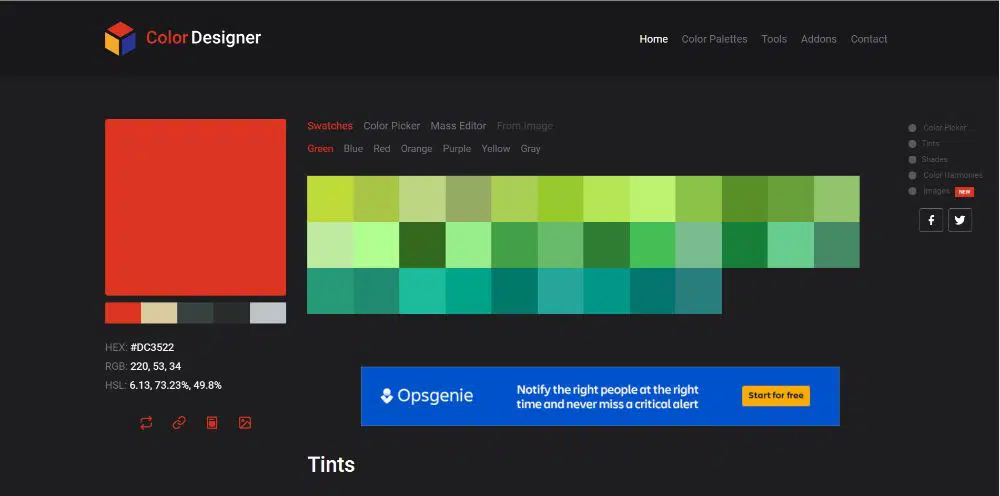This screenshot has height=496, width=1000.
Task: Open the Addons navigation menu
Action: (819, 39)
